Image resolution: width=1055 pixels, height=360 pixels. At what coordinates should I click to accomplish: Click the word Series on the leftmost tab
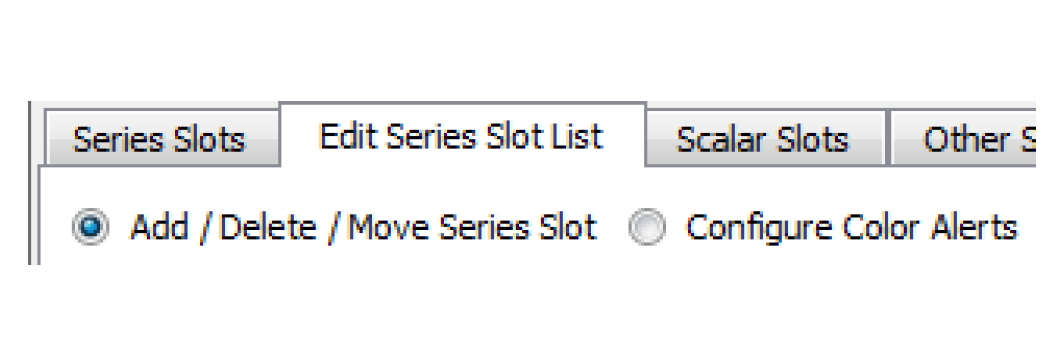tap(118, 139)
